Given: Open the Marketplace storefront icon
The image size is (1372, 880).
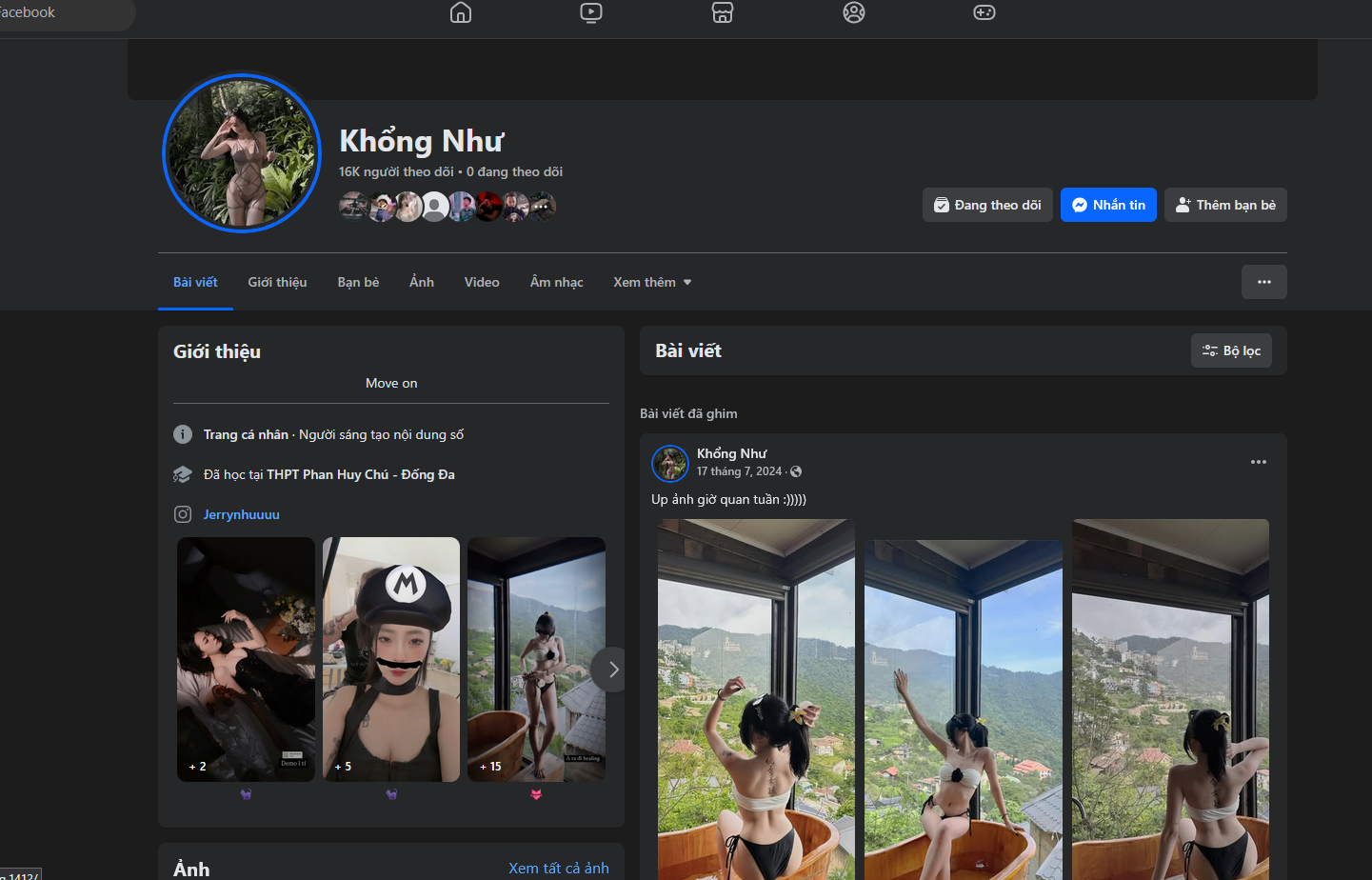Looking at the screenshot, I should (723, 12).
